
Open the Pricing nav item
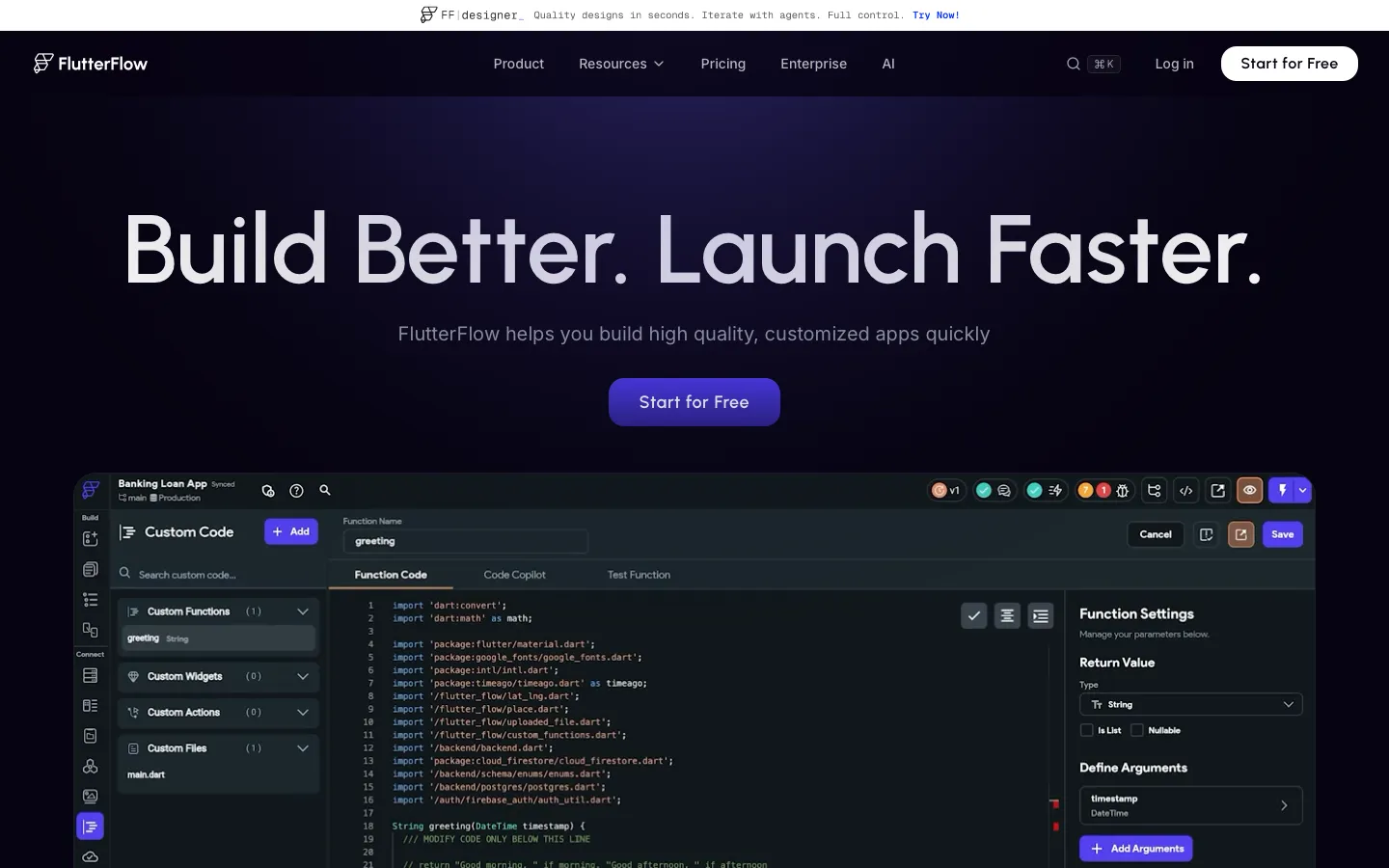[x=723, y=64]
